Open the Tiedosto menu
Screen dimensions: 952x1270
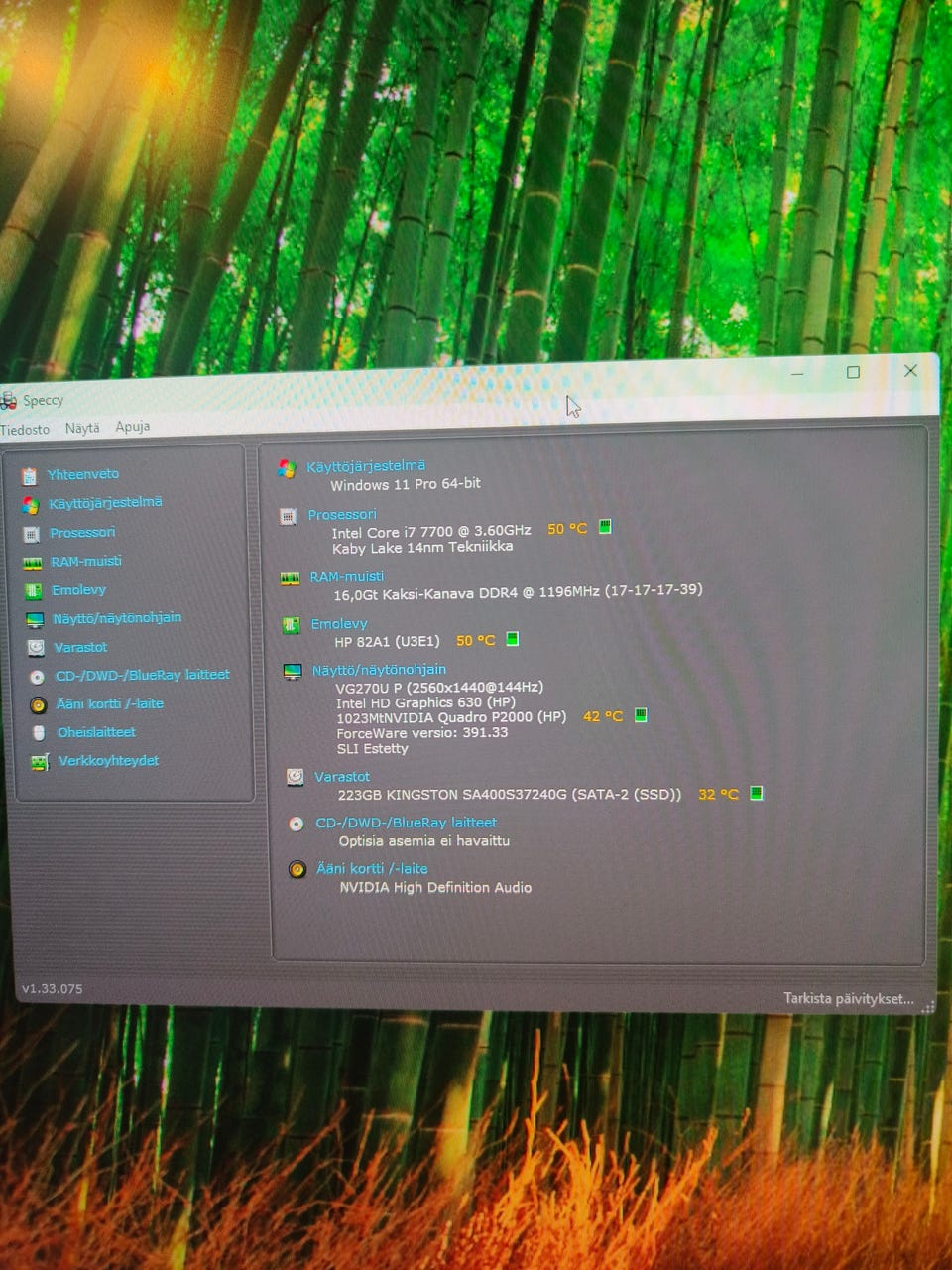[25, 430]
